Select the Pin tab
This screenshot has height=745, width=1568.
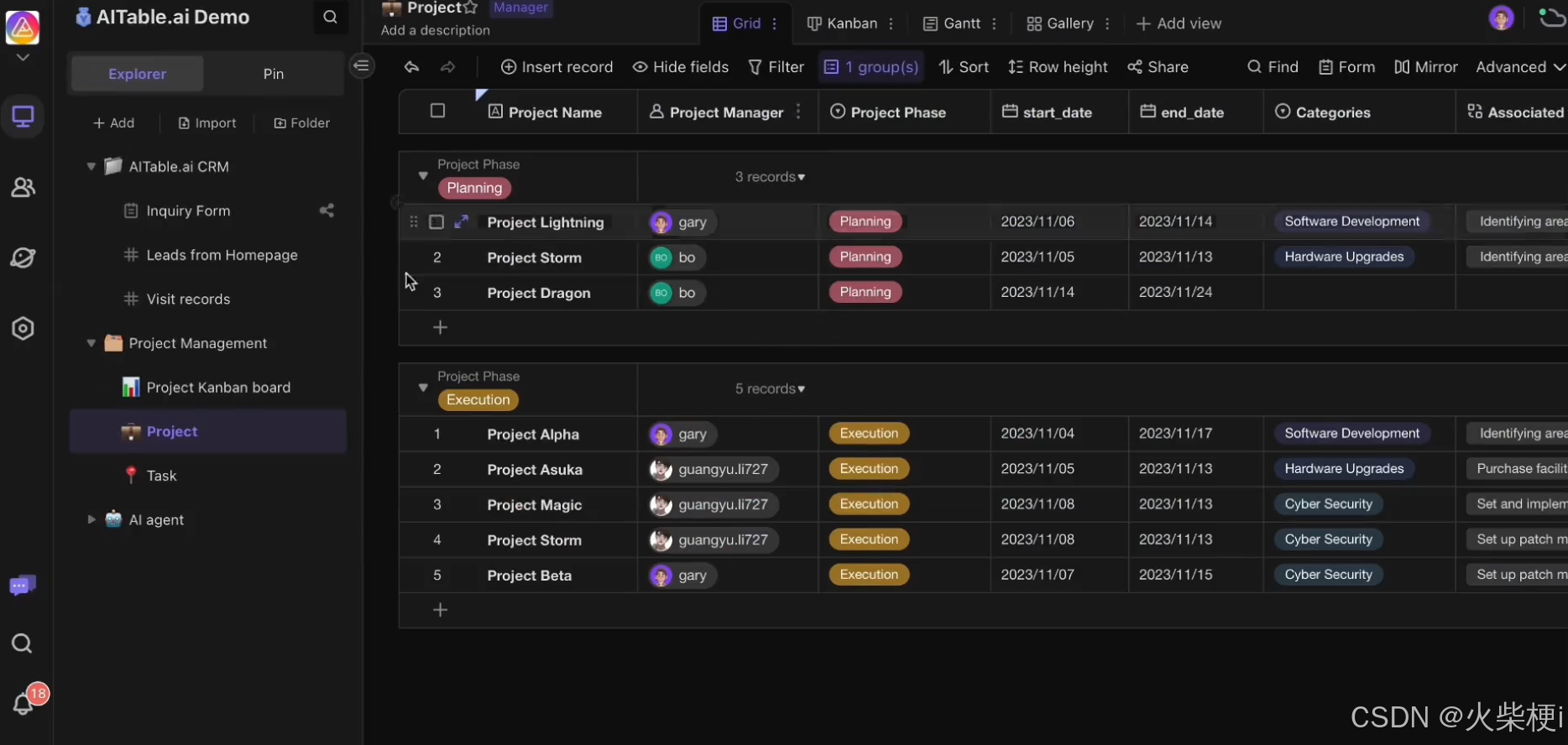274,74
